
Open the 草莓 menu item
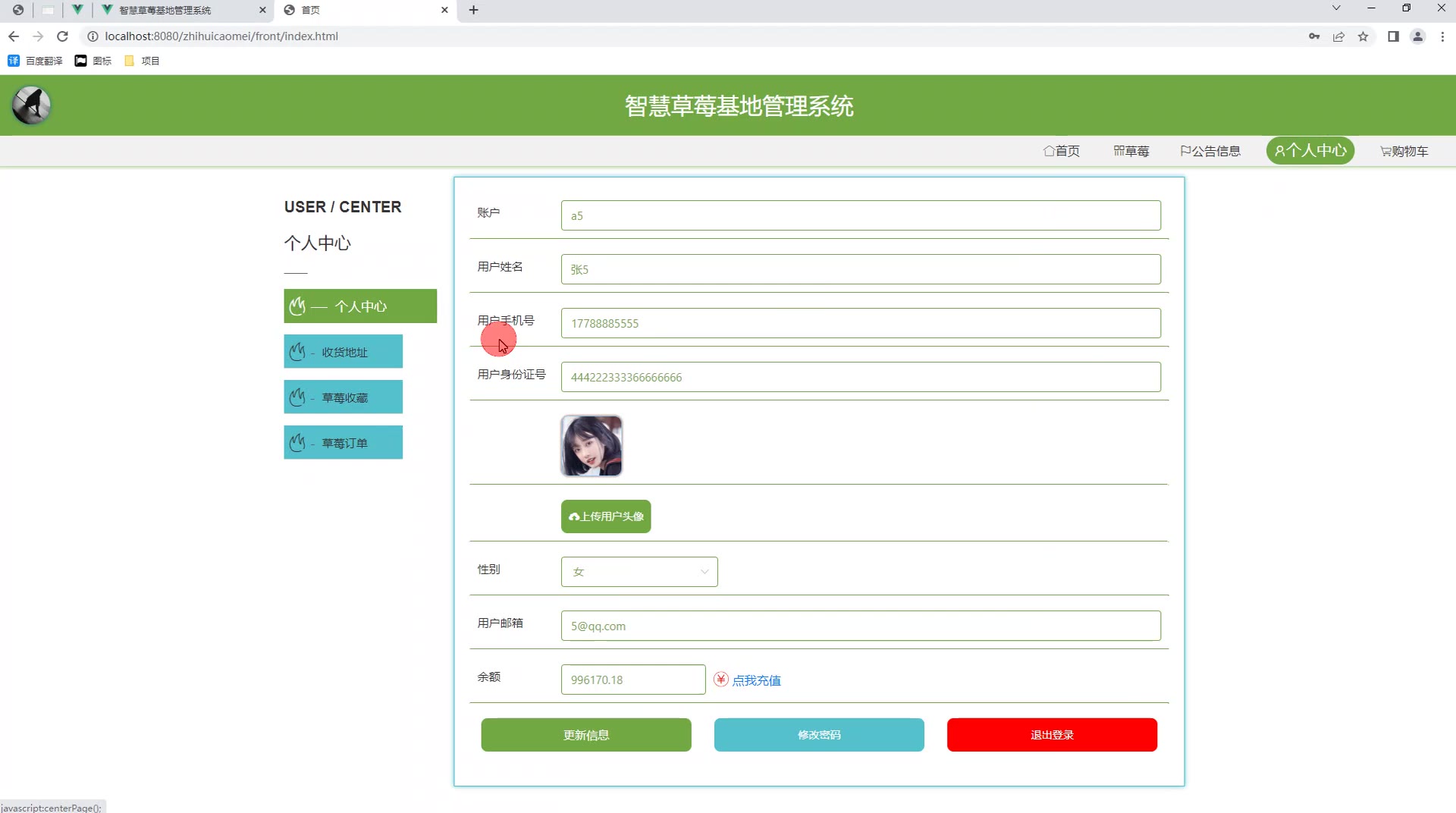(1131, 151)
